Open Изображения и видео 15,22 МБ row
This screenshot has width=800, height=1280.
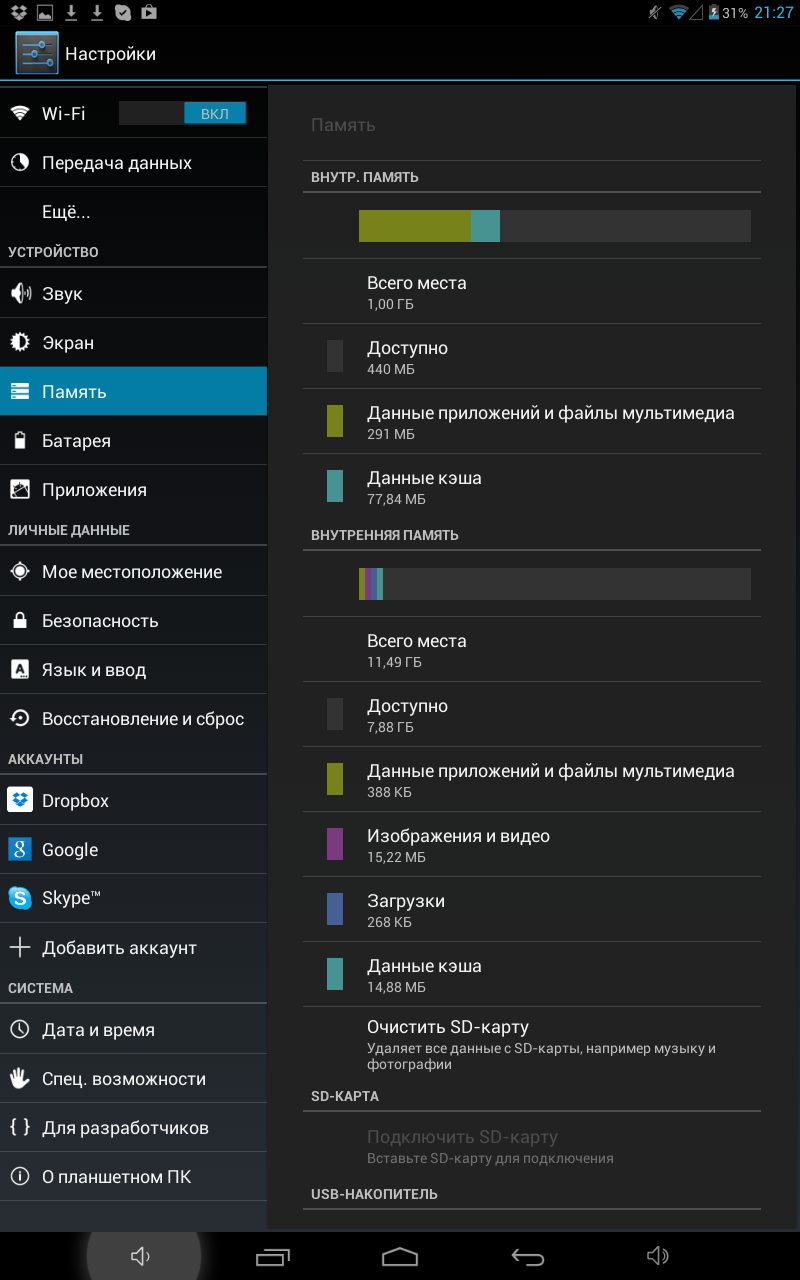(x=532, y=844)
